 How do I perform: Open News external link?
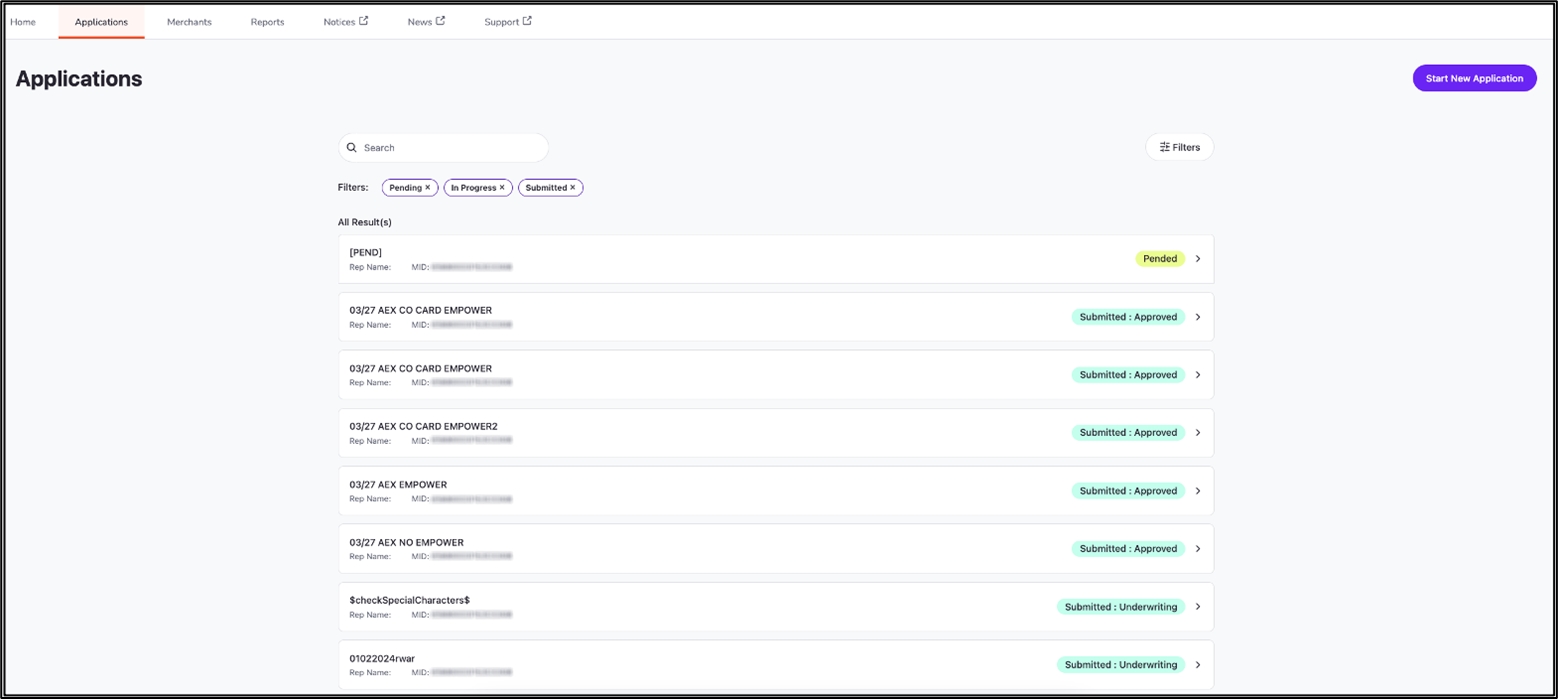tap(426, 22)
